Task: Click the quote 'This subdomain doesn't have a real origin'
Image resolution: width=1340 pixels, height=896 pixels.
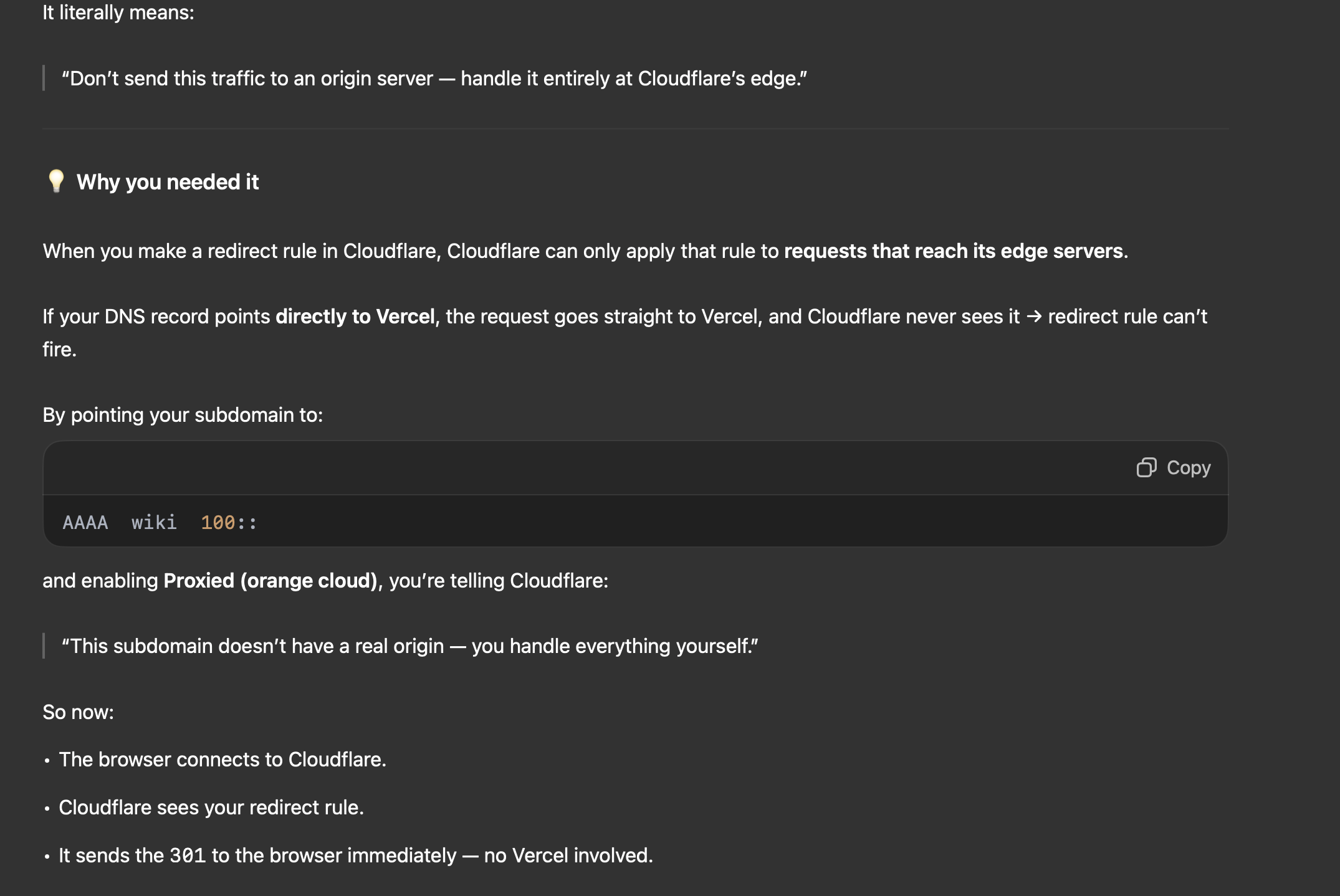Action: pos(409,646)
